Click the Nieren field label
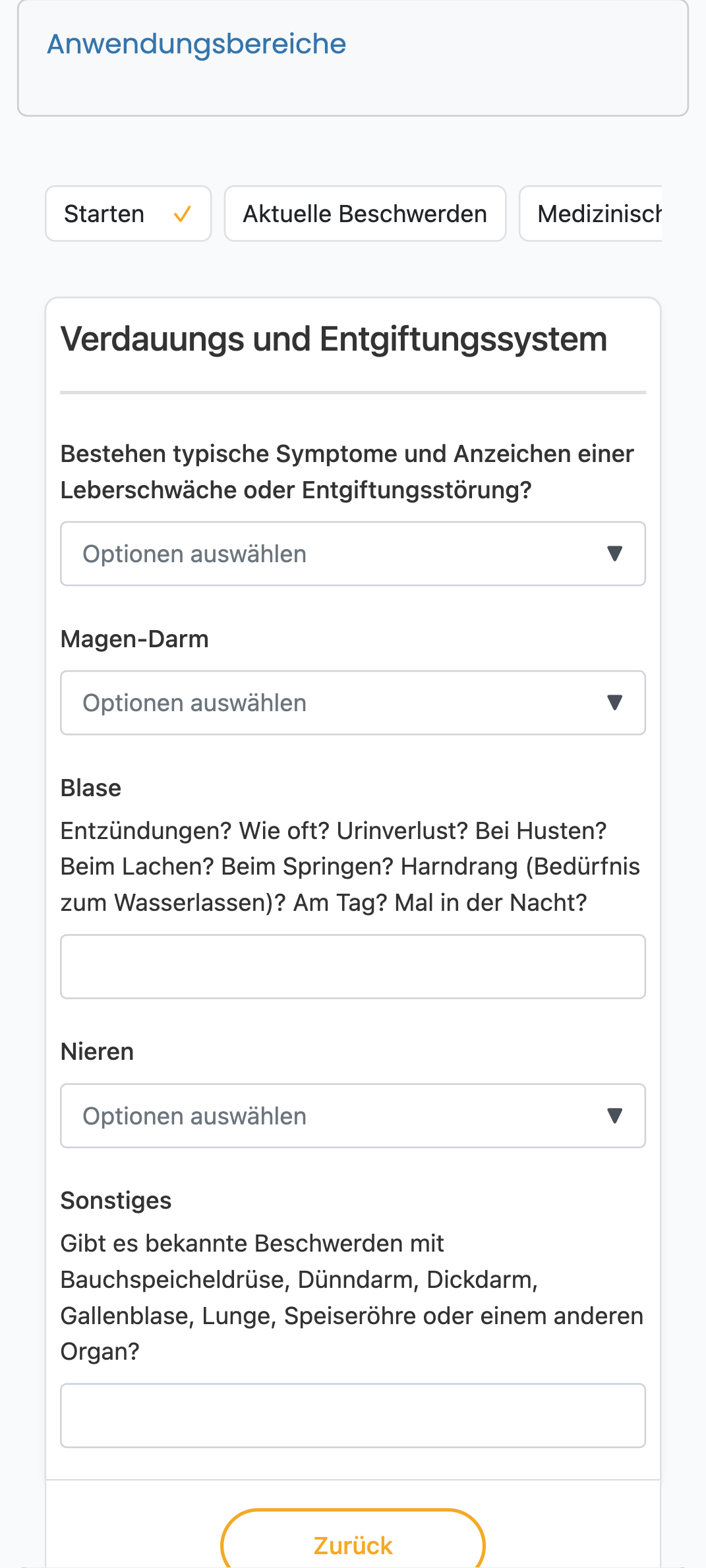The image size is (706, 1568). [x=97, y=1052]
